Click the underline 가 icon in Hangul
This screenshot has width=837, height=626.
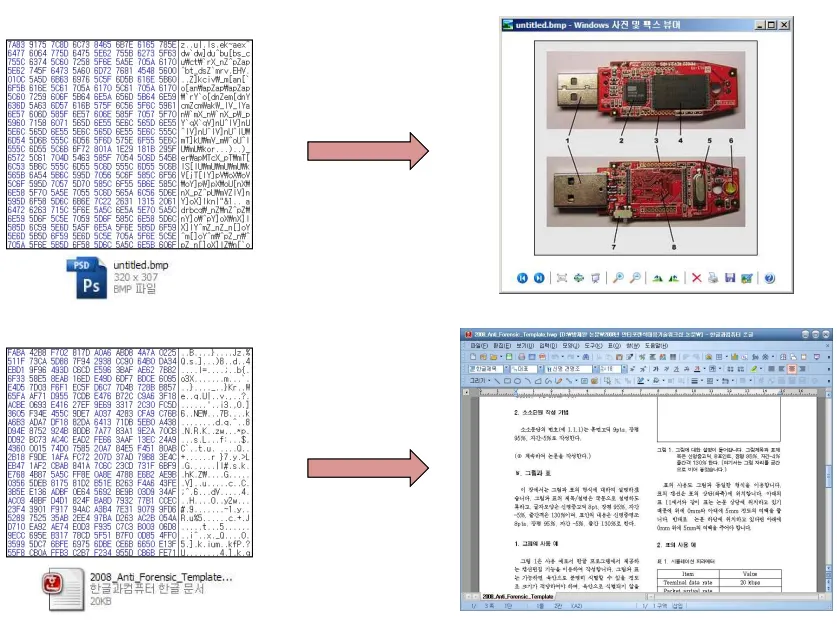point(677,369)
